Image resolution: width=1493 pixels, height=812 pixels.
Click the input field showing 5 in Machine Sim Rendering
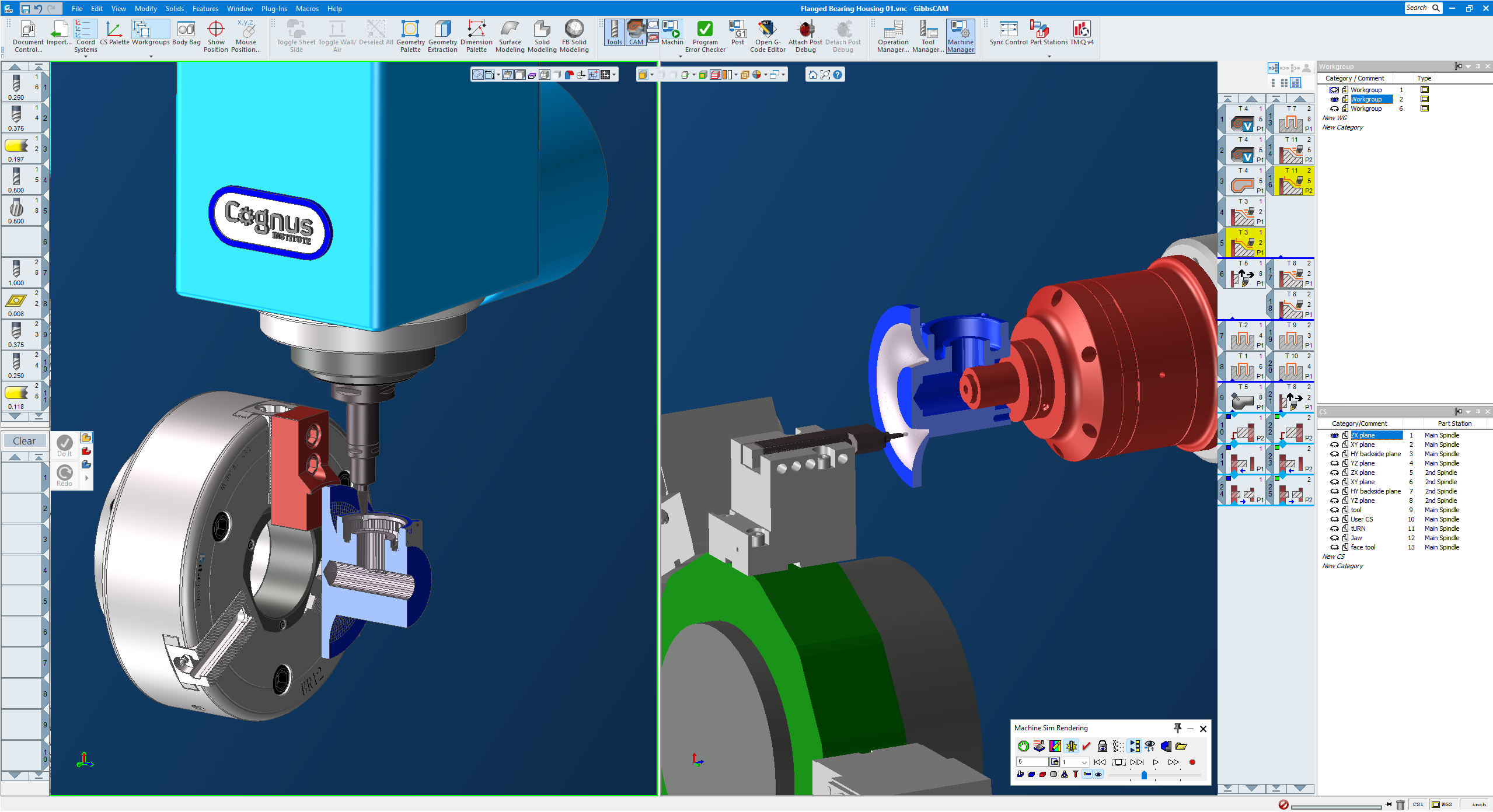(1032, 762)
